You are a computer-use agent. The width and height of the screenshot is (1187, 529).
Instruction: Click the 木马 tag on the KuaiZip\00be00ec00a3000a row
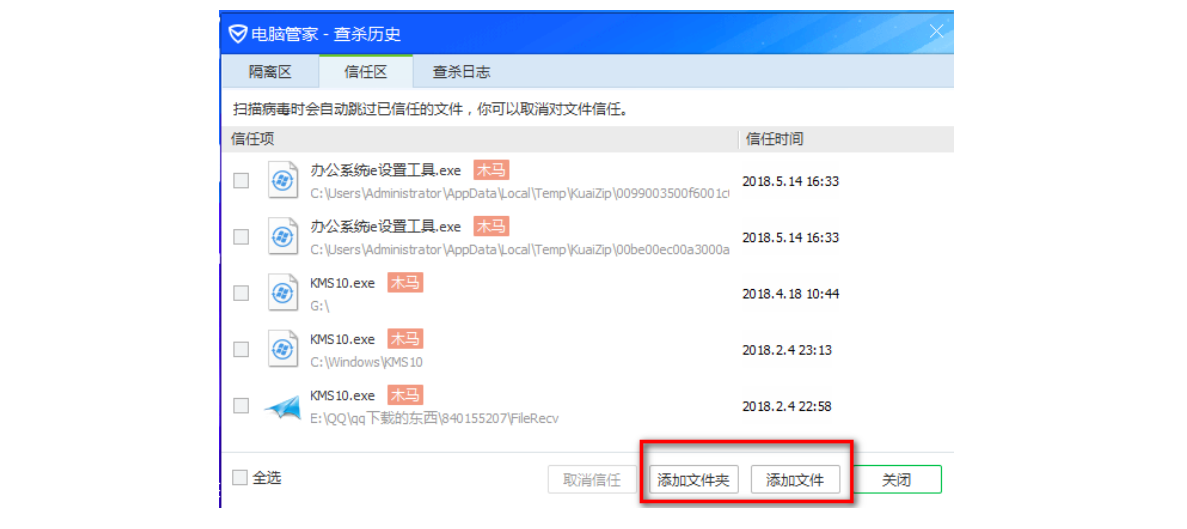(x=491, y=226)
